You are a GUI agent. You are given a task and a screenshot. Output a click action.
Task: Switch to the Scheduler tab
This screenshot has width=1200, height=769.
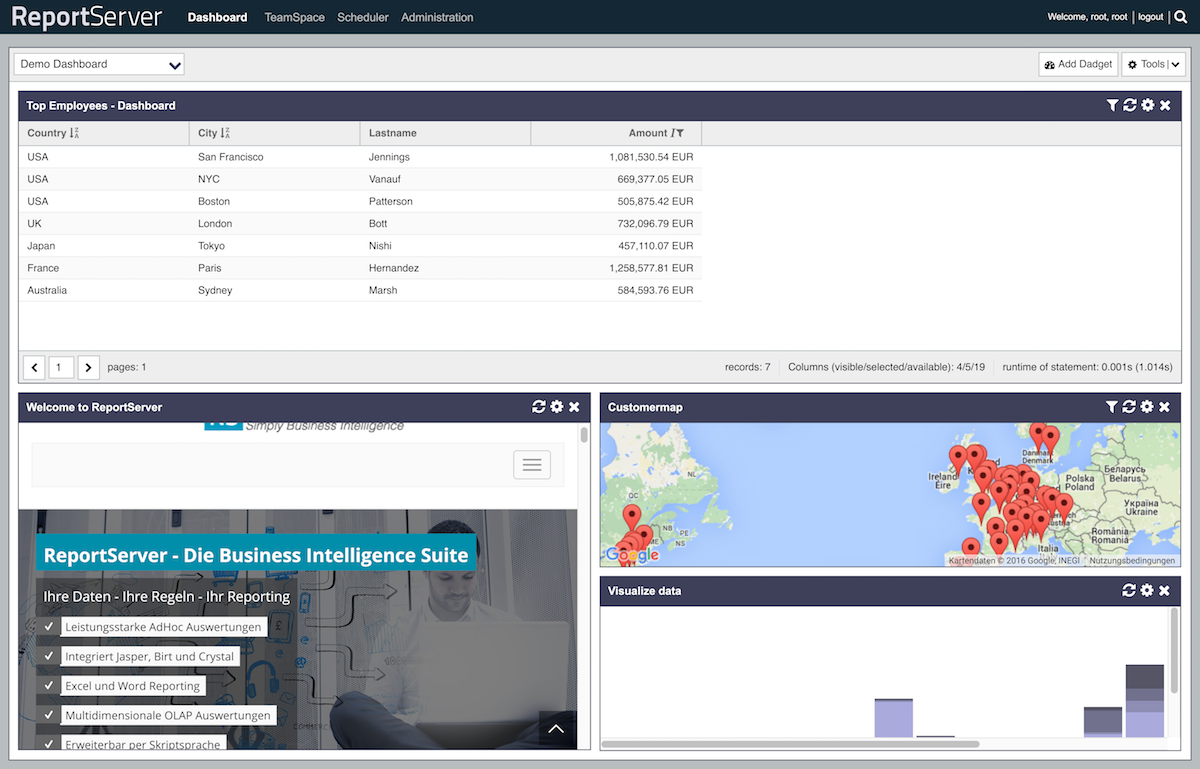point(363,17)
